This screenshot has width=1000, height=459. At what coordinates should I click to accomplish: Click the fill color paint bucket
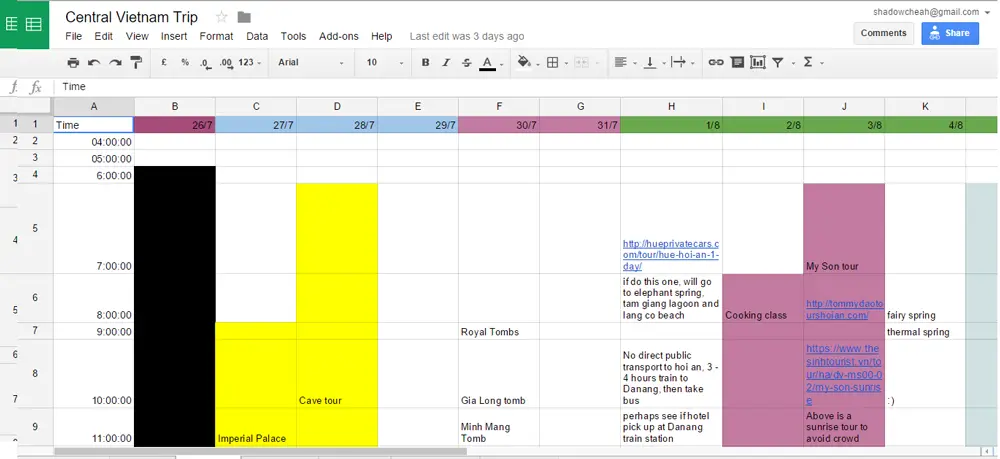tap(524, 62)
